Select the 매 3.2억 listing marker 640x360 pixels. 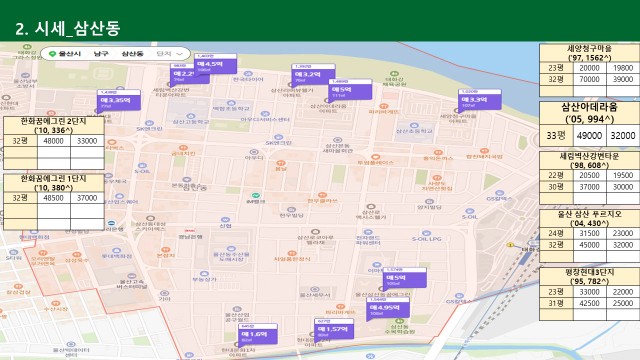tap(313, 75)
